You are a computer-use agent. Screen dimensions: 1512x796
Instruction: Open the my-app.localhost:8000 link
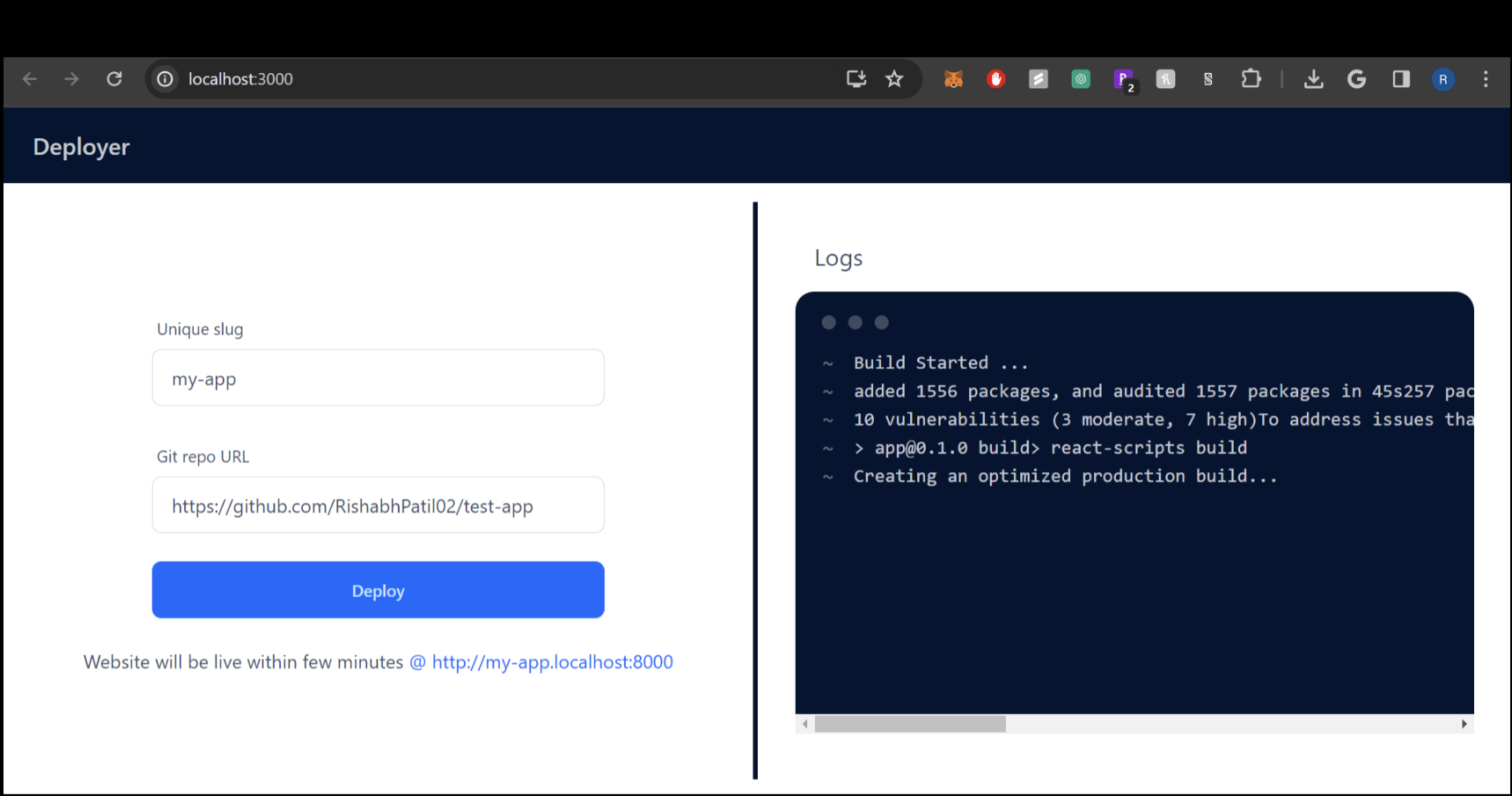tap(552, 662)
